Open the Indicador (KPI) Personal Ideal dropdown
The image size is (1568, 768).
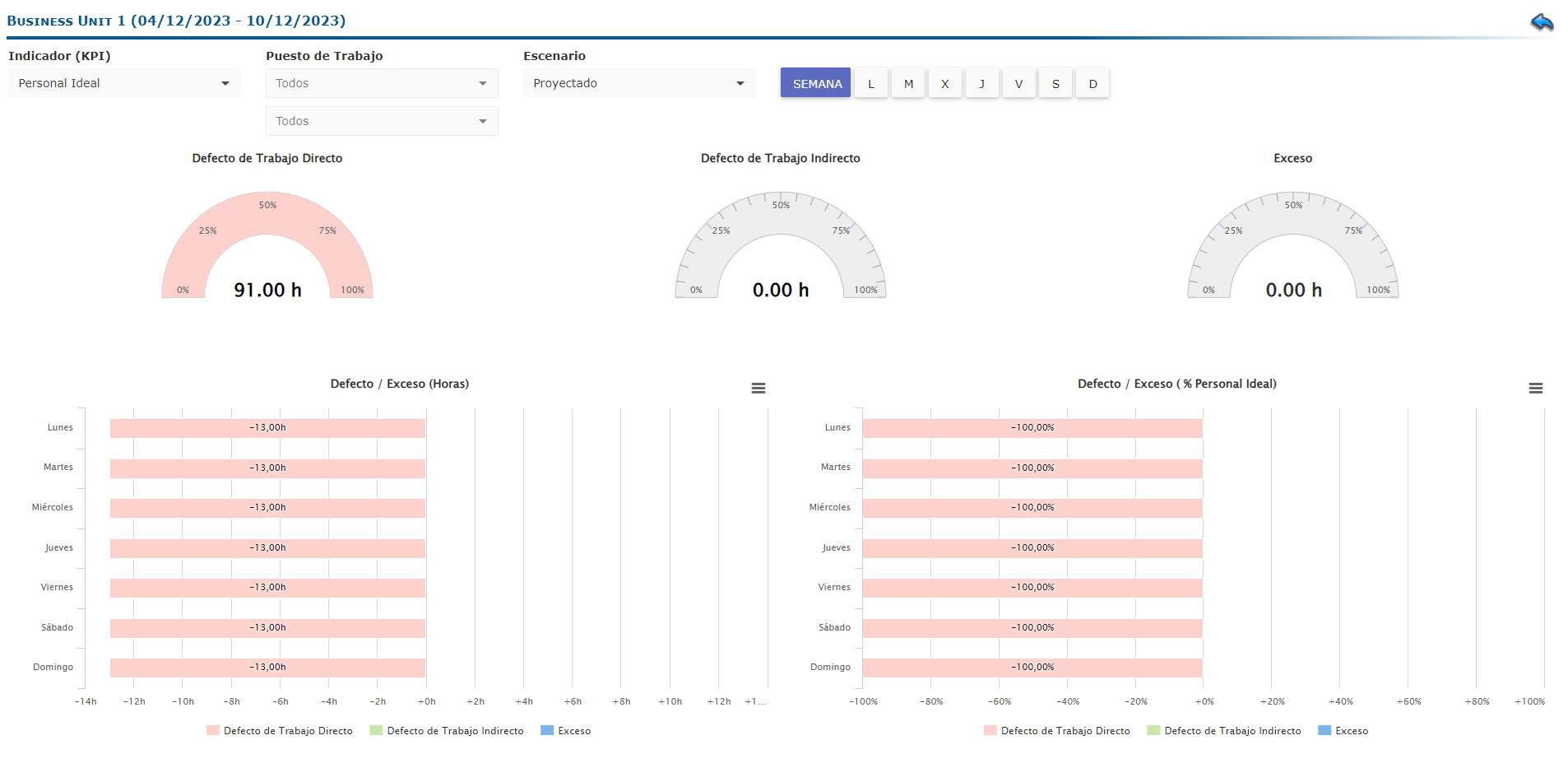click(124, 83)
